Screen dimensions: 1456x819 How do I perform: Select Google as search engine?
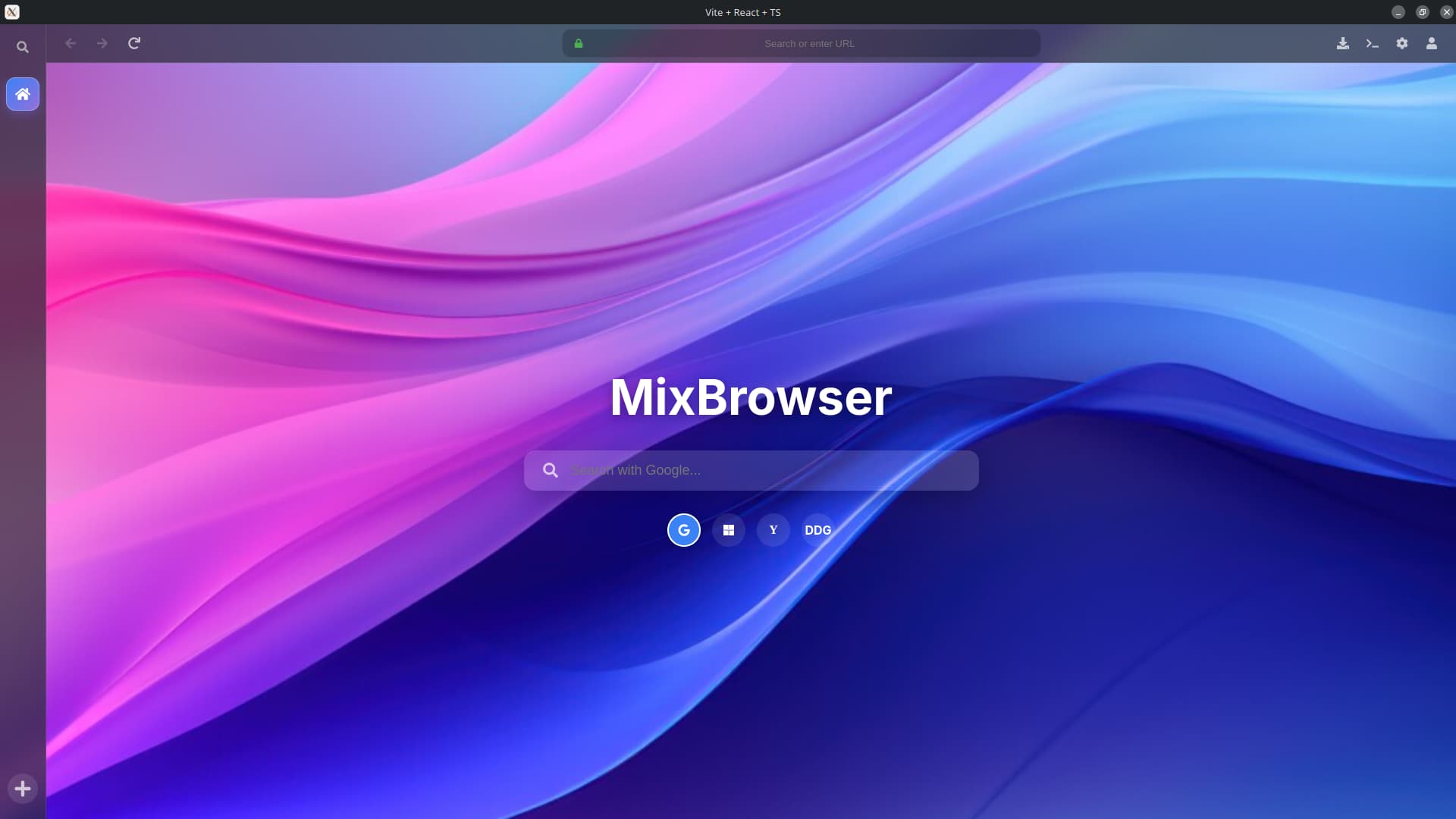pos(684,530)
